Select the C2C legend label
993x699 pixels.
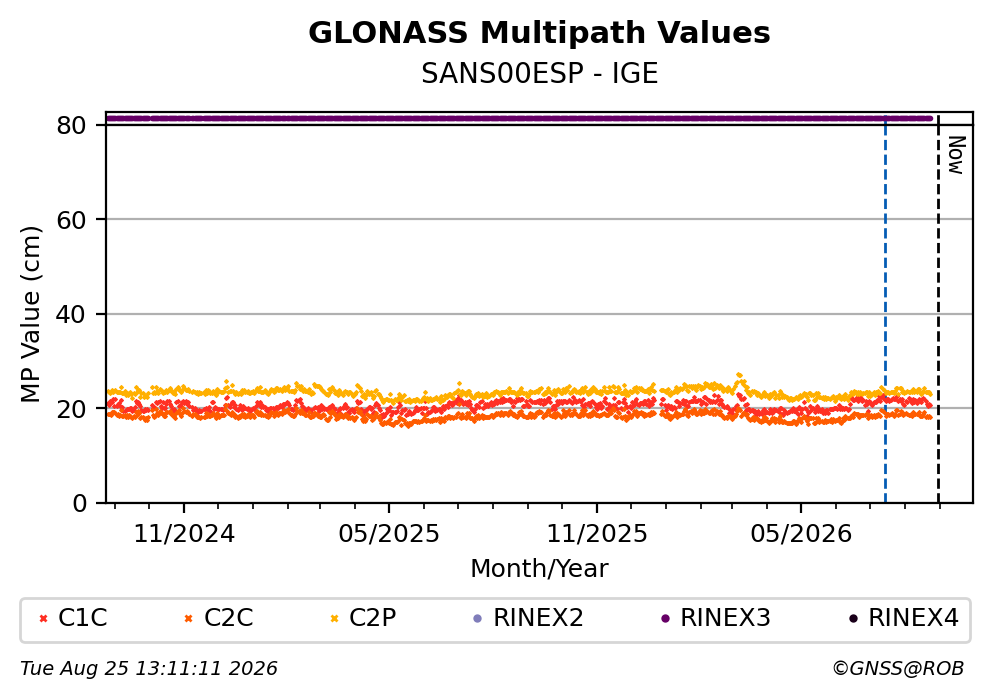(228, 618)
